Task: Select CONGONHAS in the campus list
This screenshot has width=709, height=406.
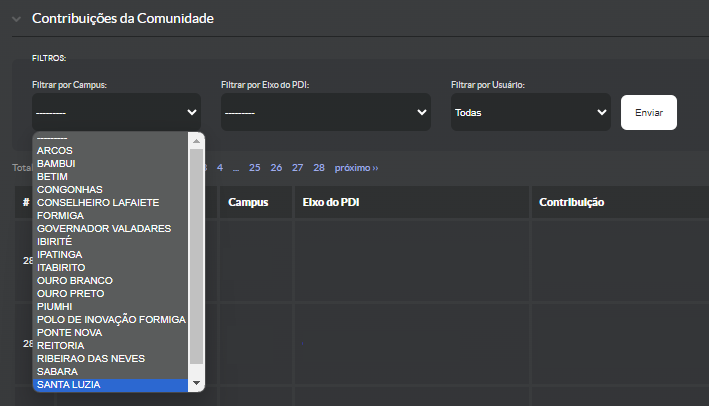Action: 69,189
